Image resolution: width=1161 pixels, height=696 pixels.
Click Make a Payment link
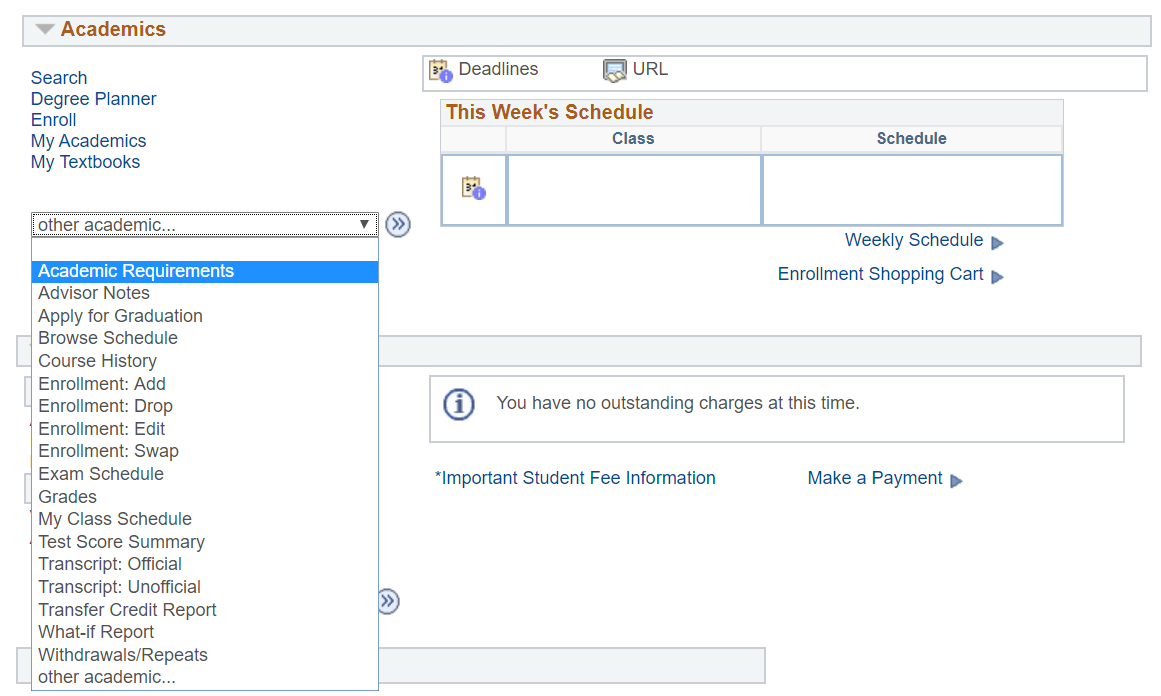pyautogui.click(x=874, y=478)
